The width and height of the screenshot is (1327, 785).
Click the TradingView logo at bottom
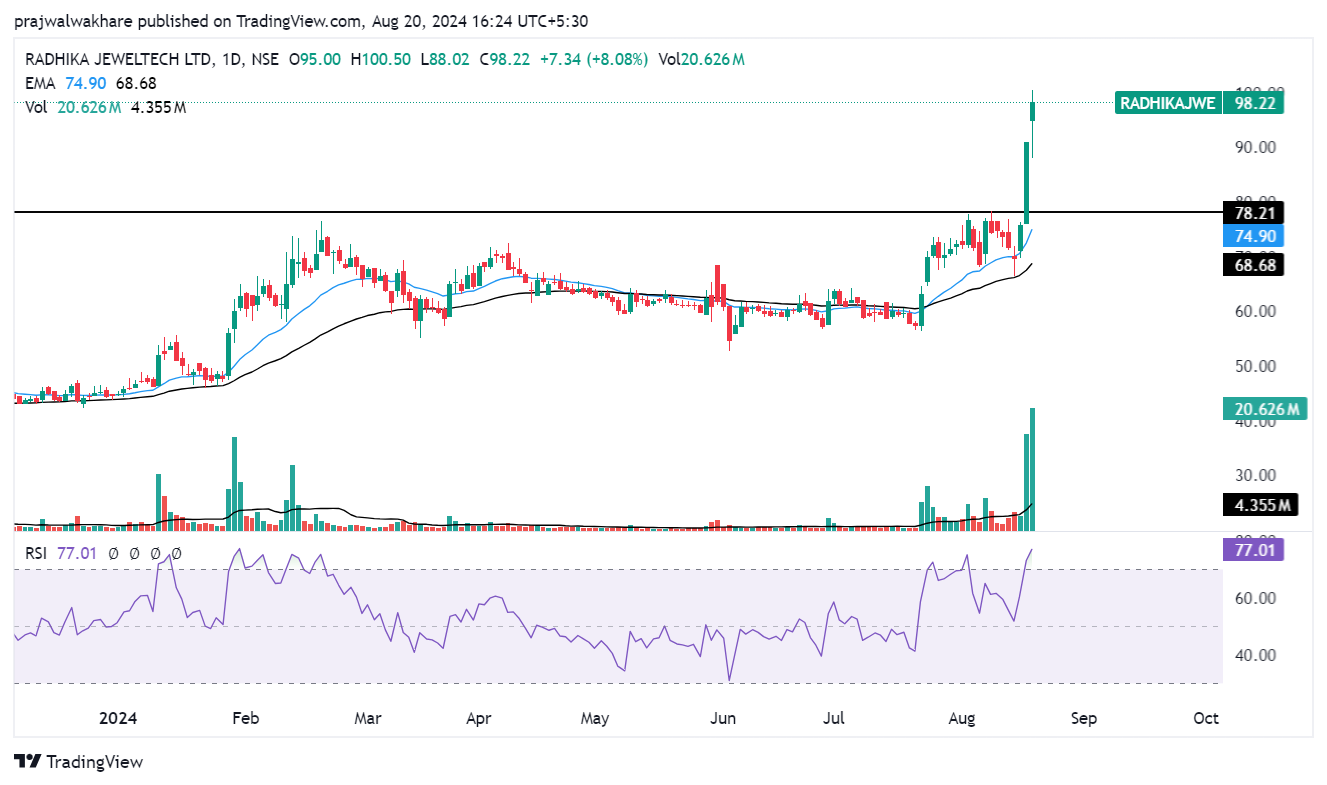[79, 762]
